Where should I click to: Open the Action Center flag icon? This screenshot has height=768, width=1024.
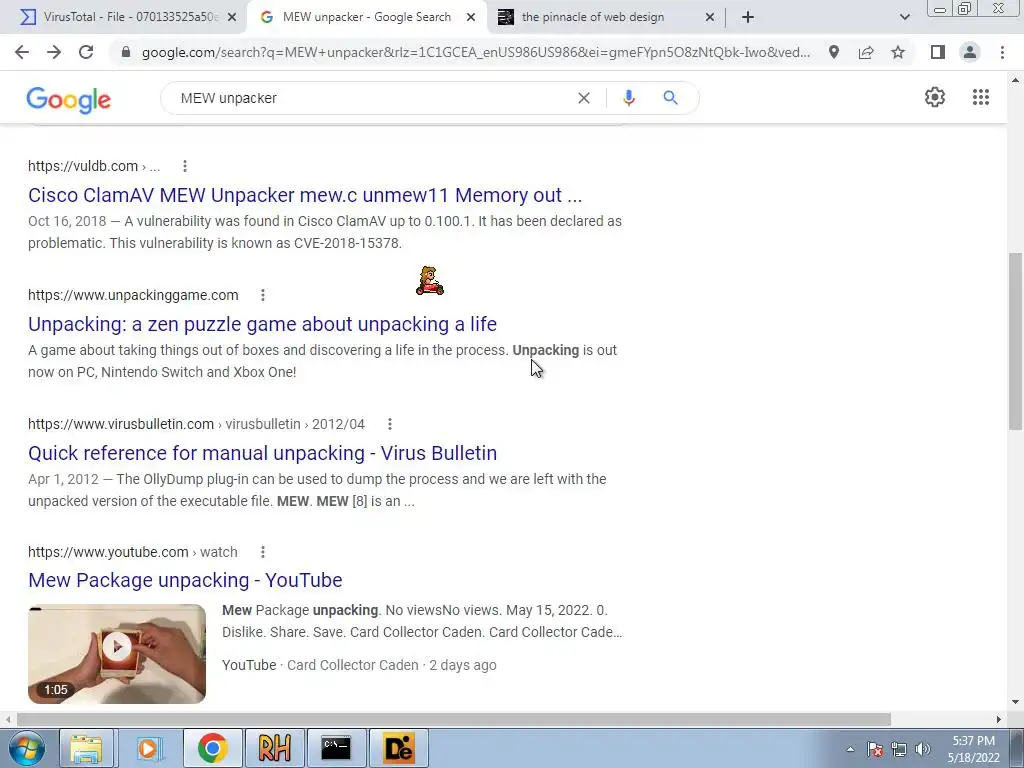875,749
